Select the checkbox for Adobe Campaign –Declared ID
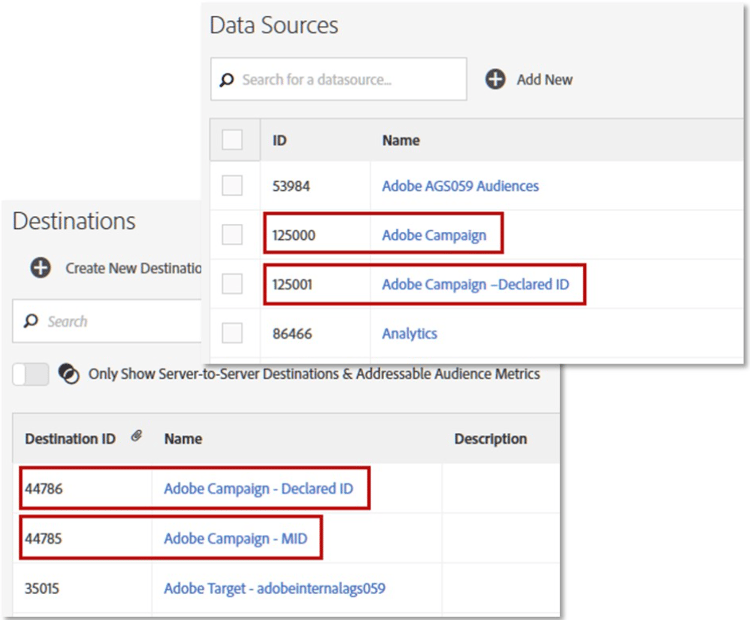Screen dimensions: 750x620 (232, 284)
